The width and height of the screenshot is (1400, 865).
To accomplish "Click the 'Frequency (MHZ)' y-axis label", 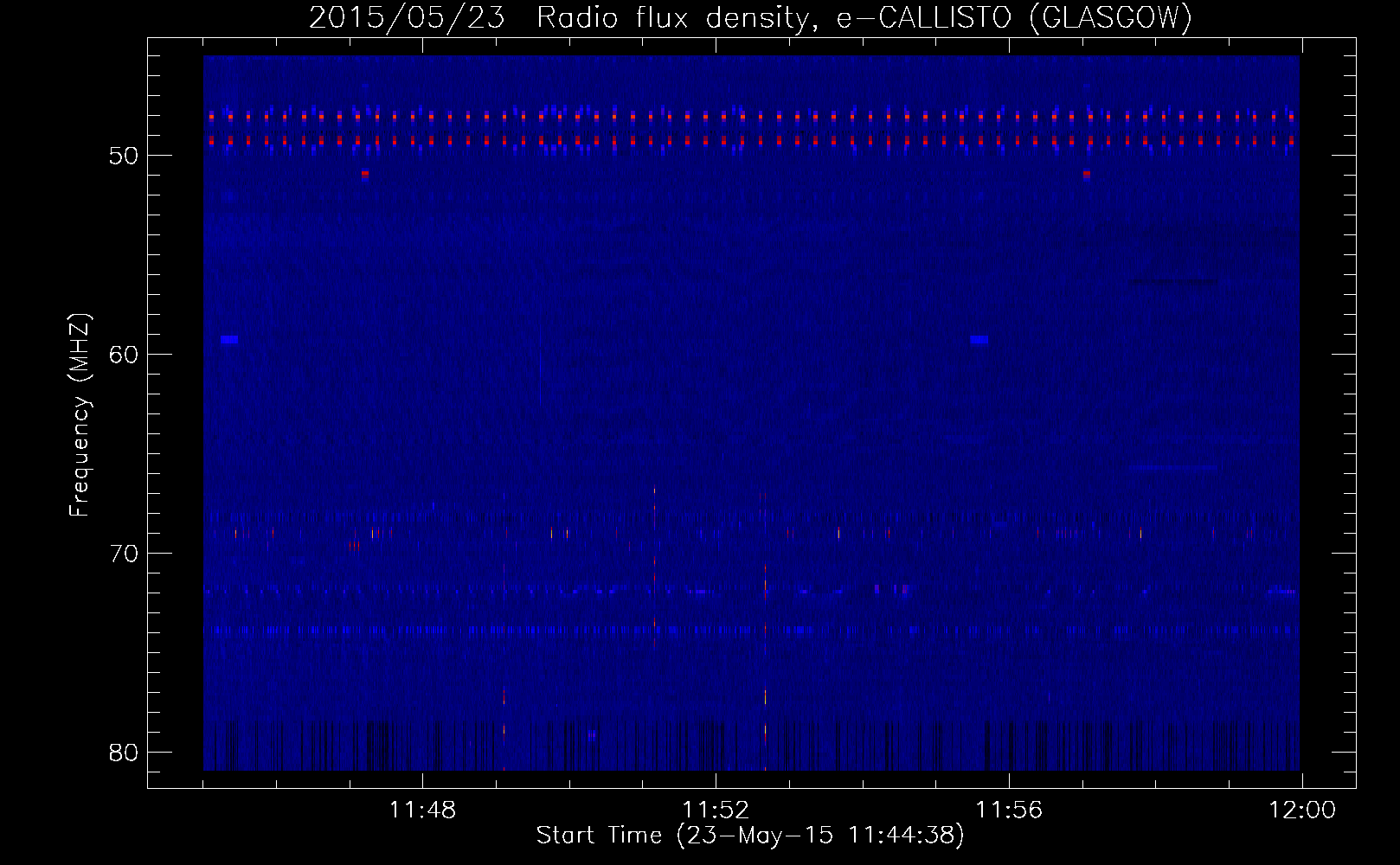I will [80, 415].
